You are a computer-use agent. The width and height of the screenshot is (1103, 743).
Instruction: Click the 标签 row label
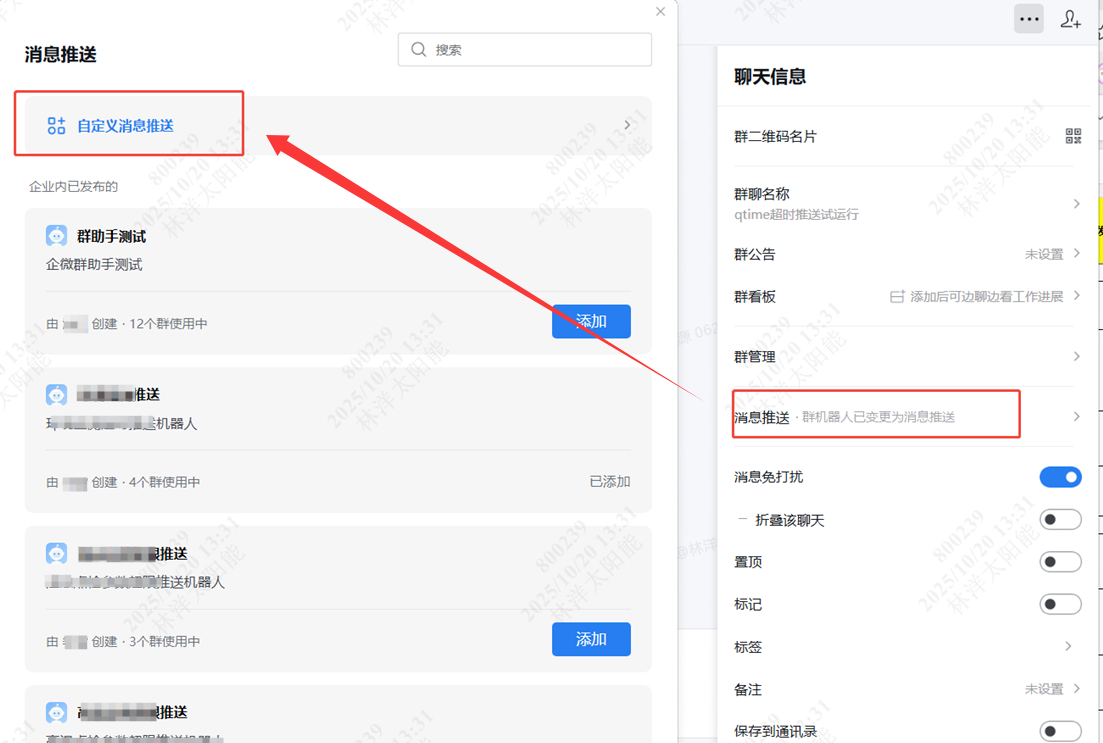coord(748,647)
